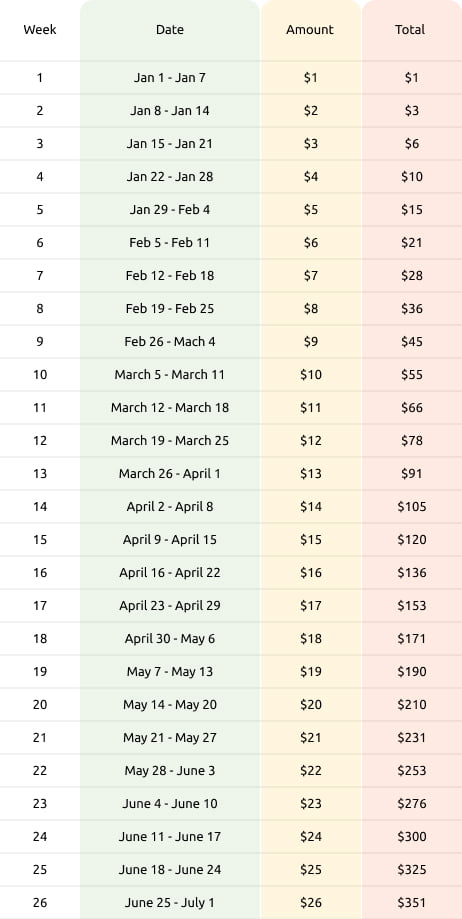Click the $351 total cell
462x919 pixels.
pyautogui.click(x=412, y=903)
